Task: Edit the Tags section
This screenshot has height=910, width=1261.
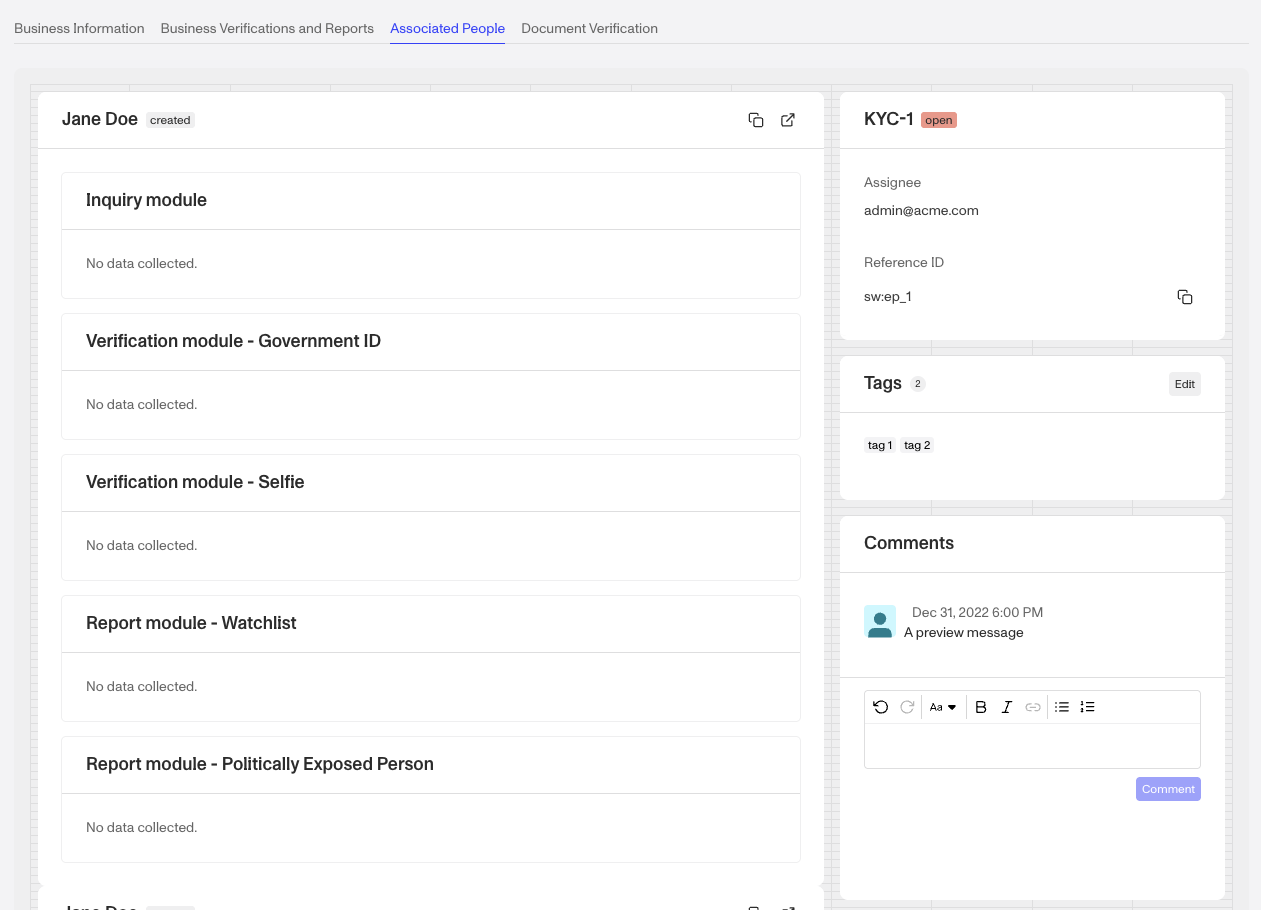Action: click(x=1185, y=384)
